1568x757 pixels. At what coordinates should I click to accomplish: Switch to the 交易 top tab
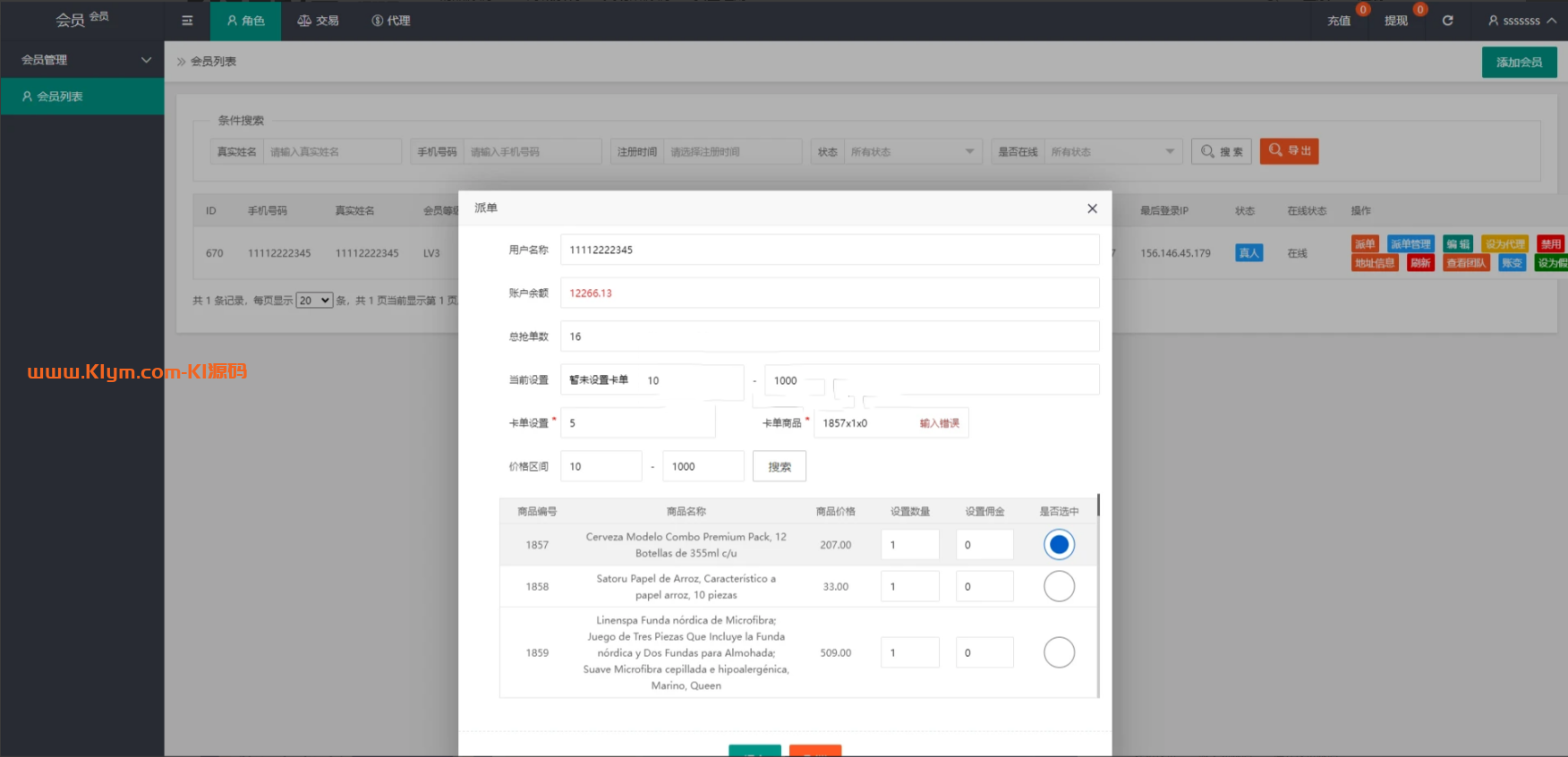[x=318, y=21]
